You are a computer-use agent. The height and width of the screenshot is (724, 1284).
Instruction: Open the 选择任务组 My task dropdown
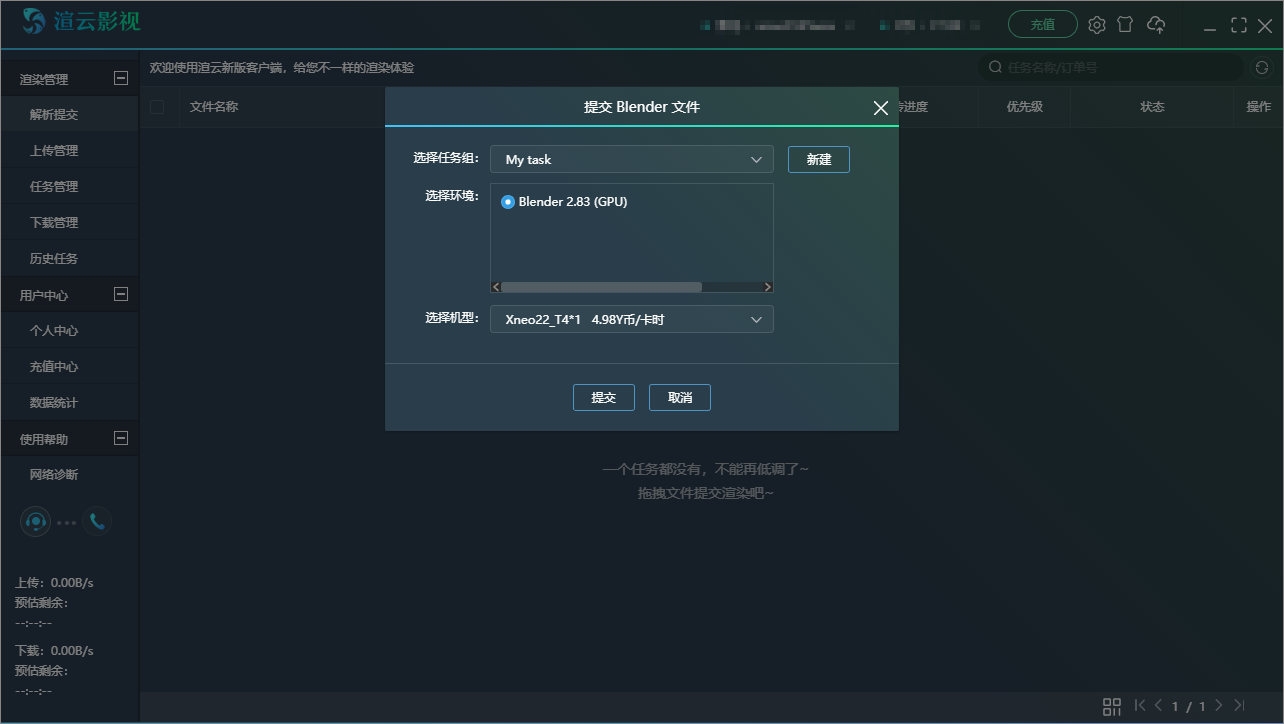[x=631, y=159]
